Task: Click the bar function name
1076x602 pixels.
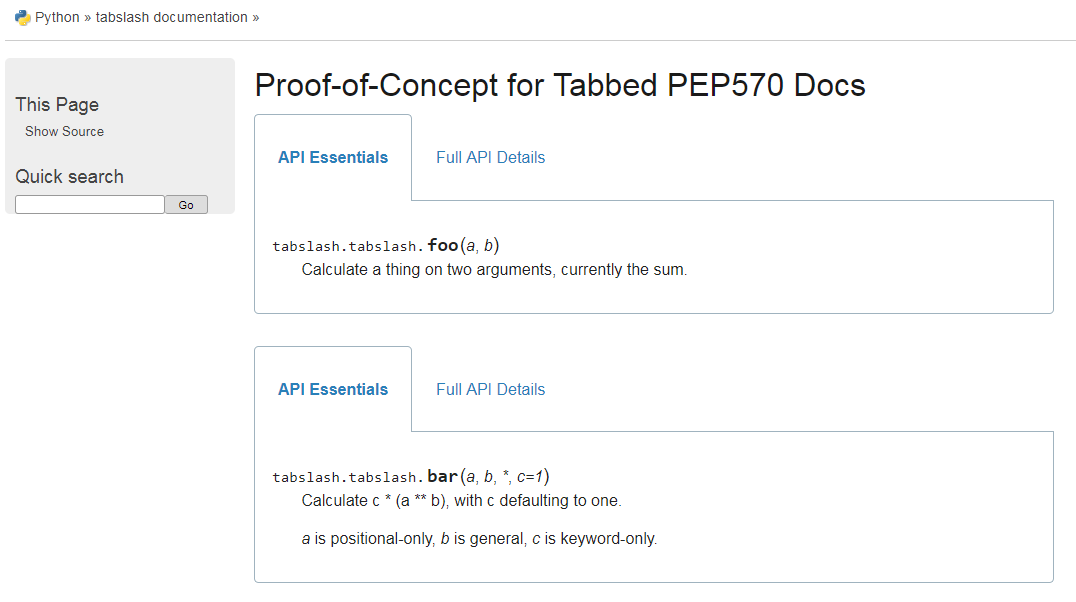Action: [442, 476]
